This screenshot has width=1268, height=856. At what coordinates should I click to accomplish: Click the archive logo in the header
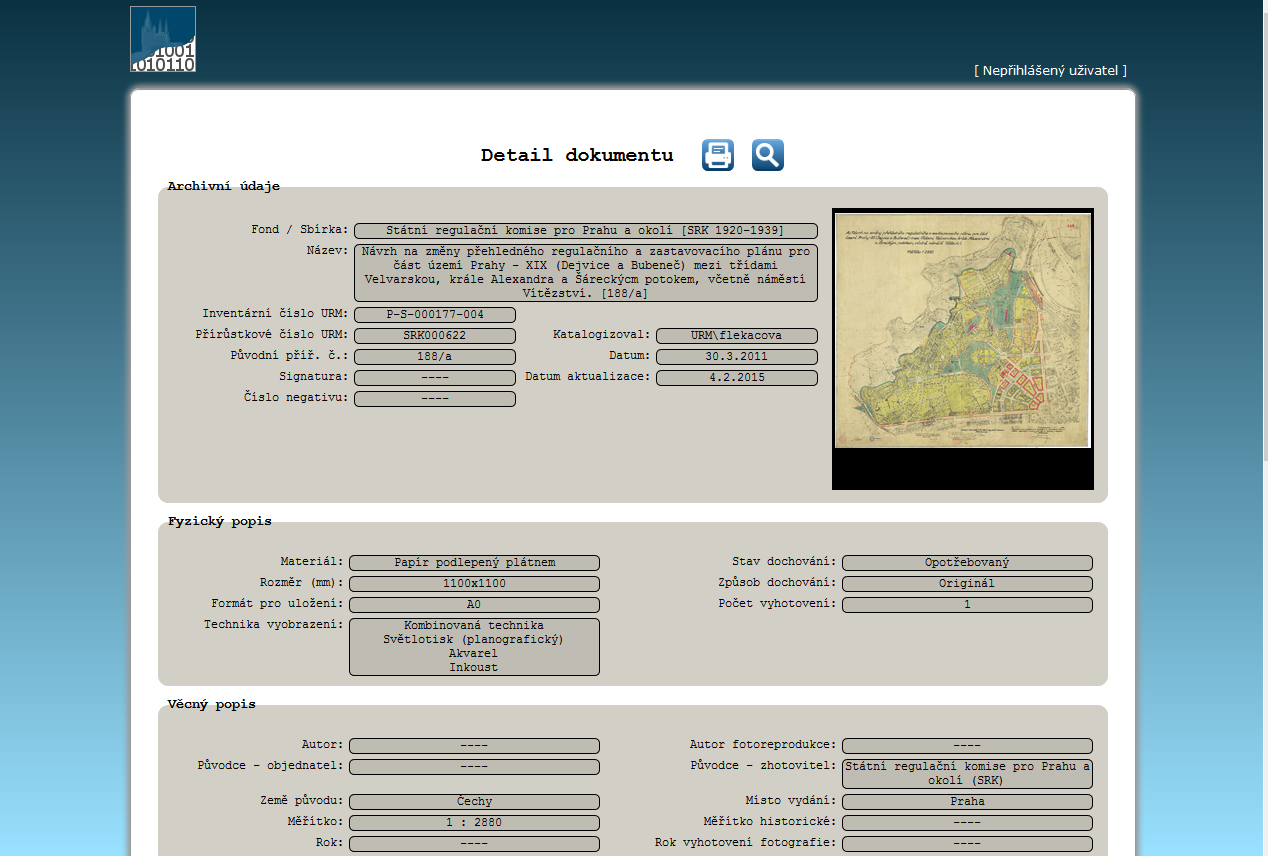tap(163, 39)
